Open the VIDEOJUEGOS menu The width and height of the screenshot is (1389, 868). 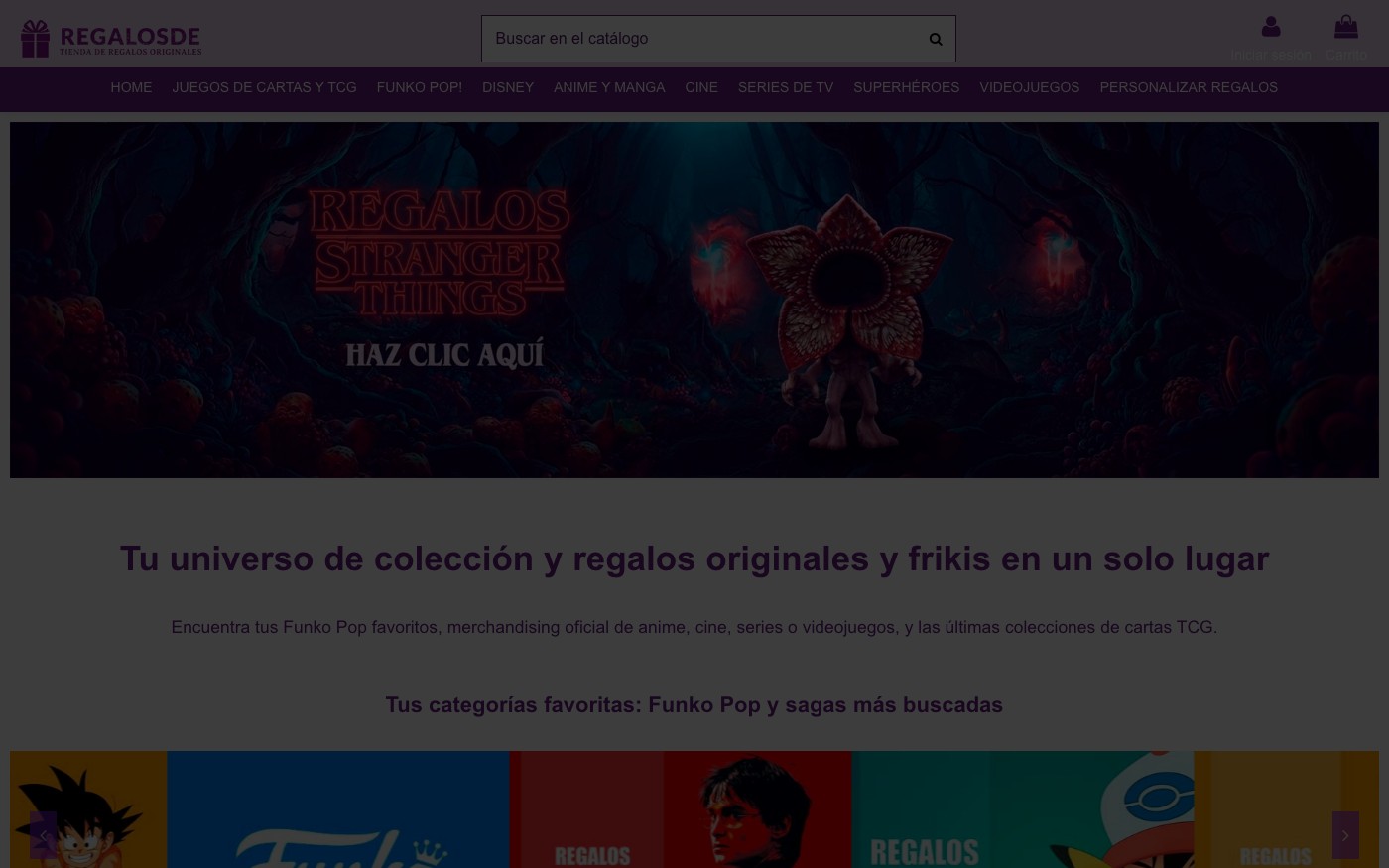[1029, 87]
